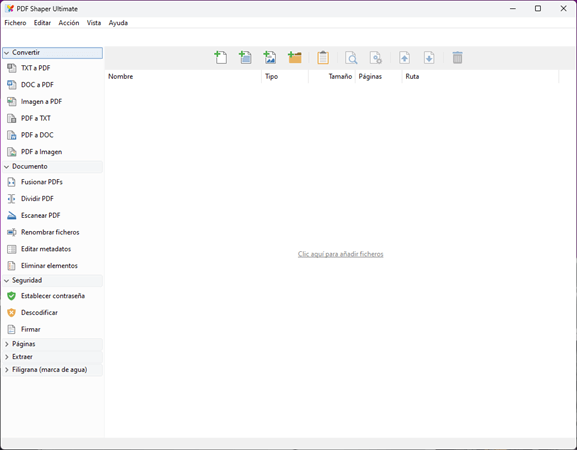577x450 pixels.
Task: Select the PDF a DOC icon
Action: click(12, 135)
